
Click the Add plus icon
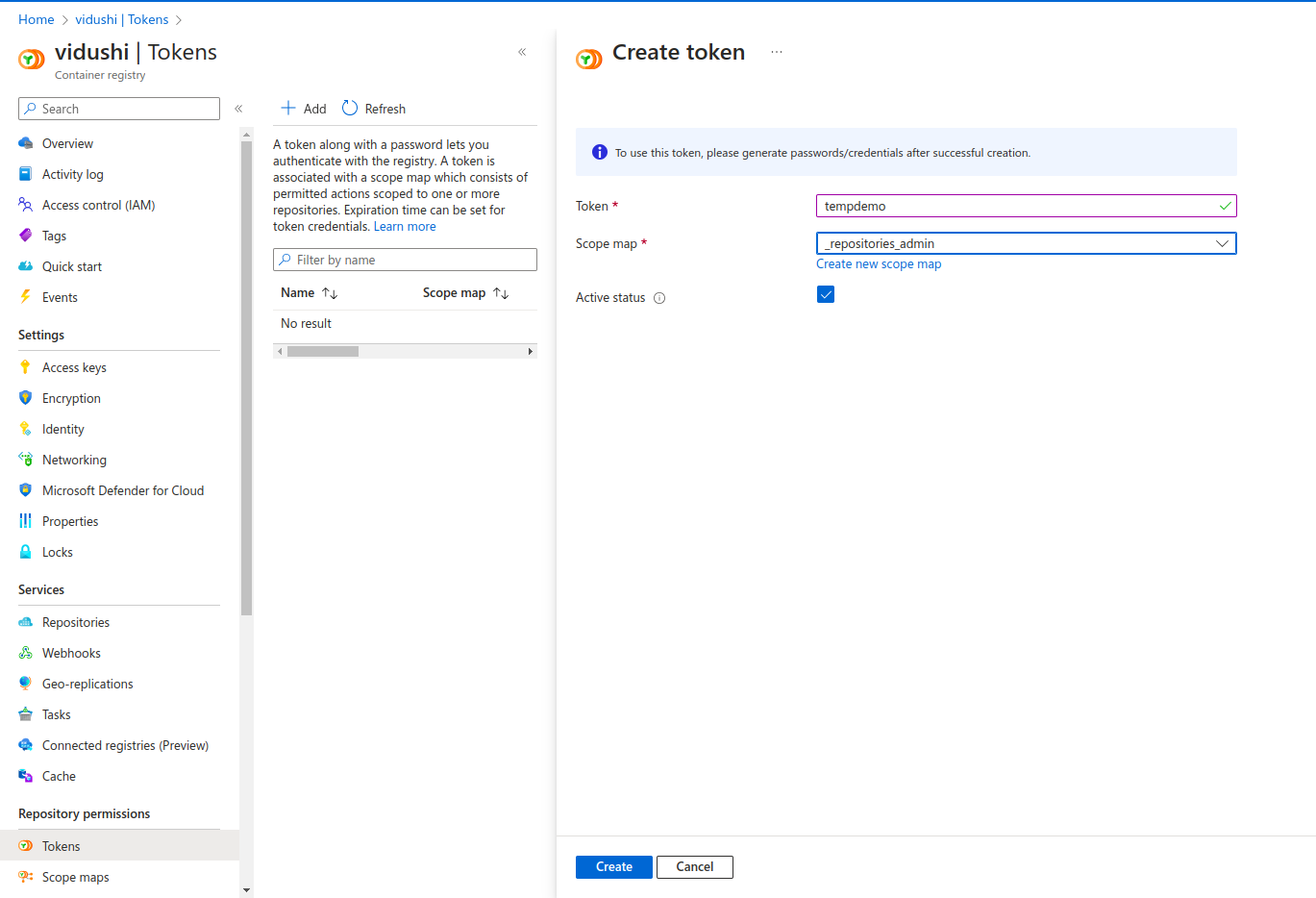pyautogui.click(x=287, y=109)
